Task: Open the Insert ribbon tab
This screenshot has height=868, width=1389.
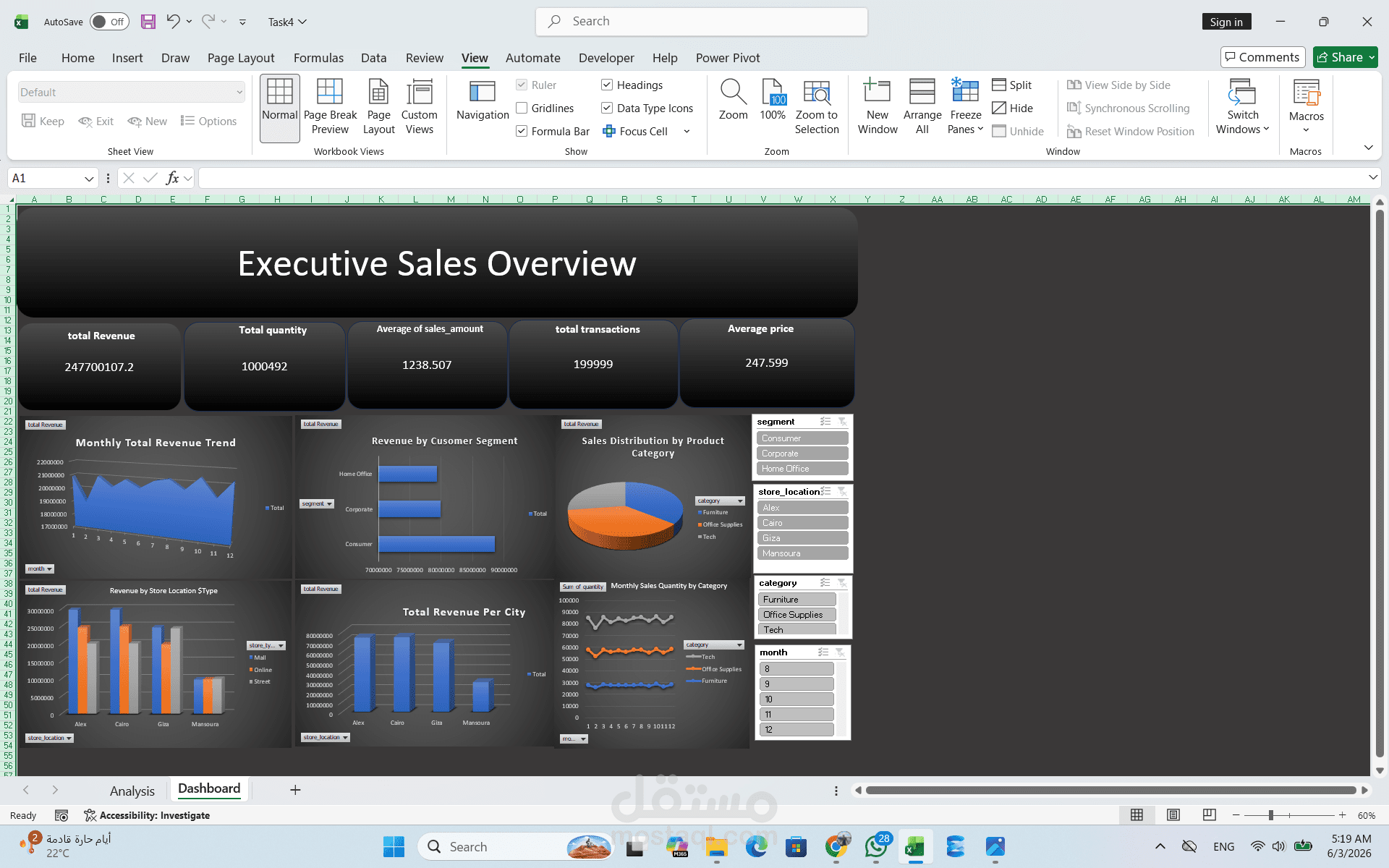Action: click(x=127, y=58)
